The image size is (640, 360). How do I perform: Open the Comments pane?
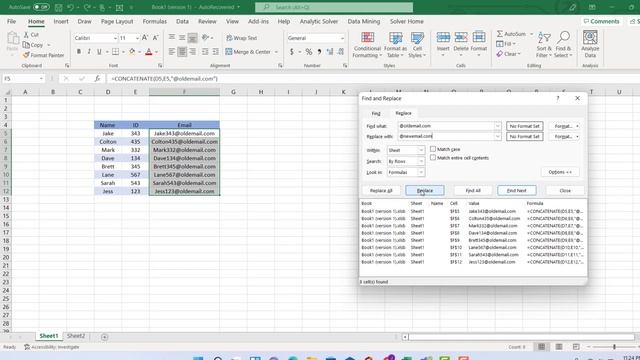click(x=601, y=21)
